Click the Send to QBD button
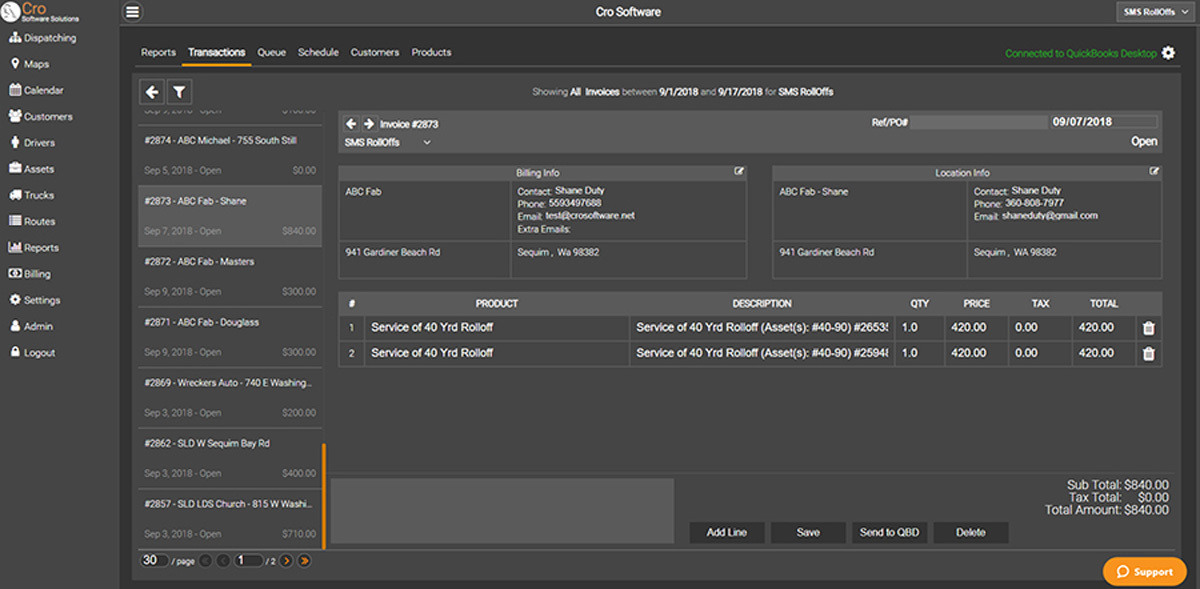1200x589 pixels. (x=889, y=532)
